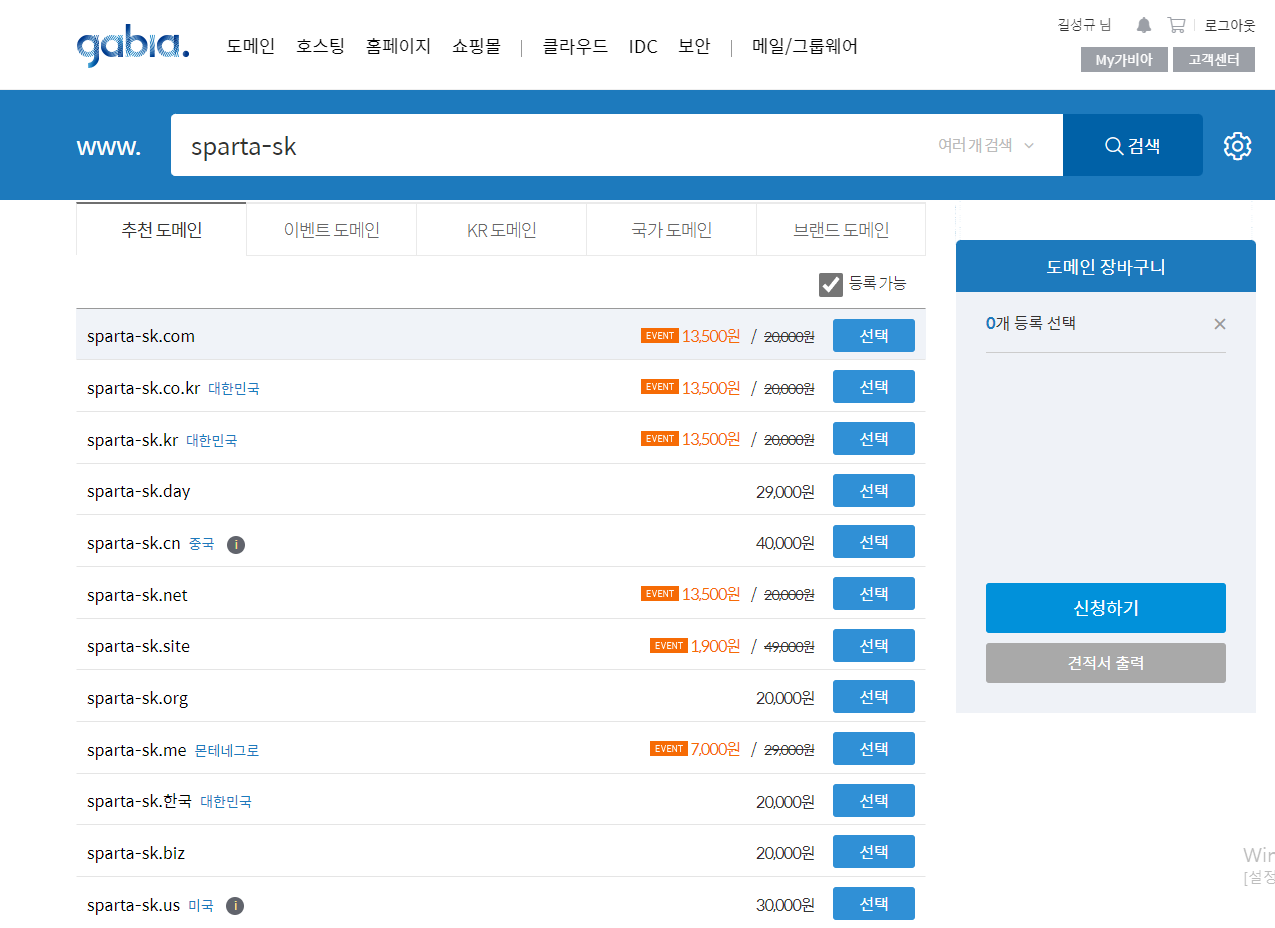Select sparta-sk.us with its 선택 button

874,904
